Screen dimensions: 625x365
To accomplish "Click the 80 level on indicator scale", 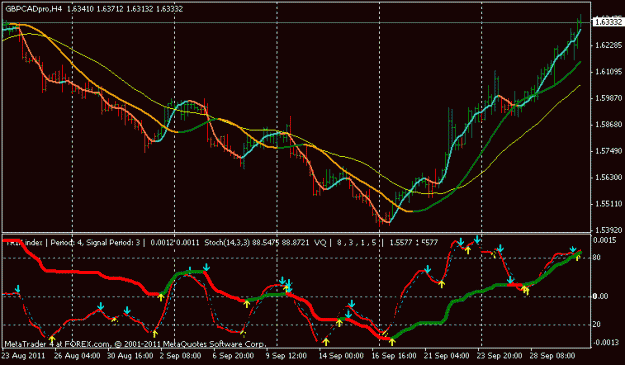I will 597,258.
